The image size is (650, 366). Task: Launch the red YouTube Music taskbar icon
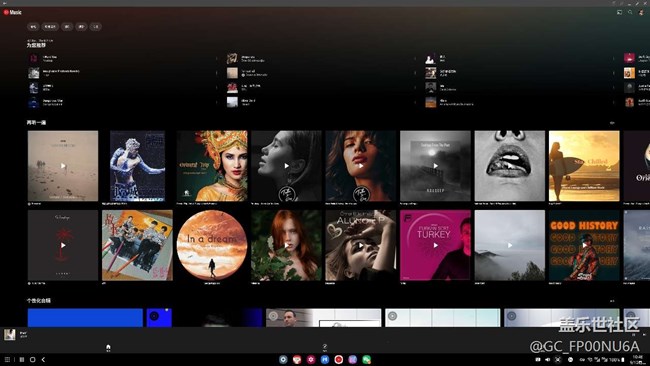339,359
